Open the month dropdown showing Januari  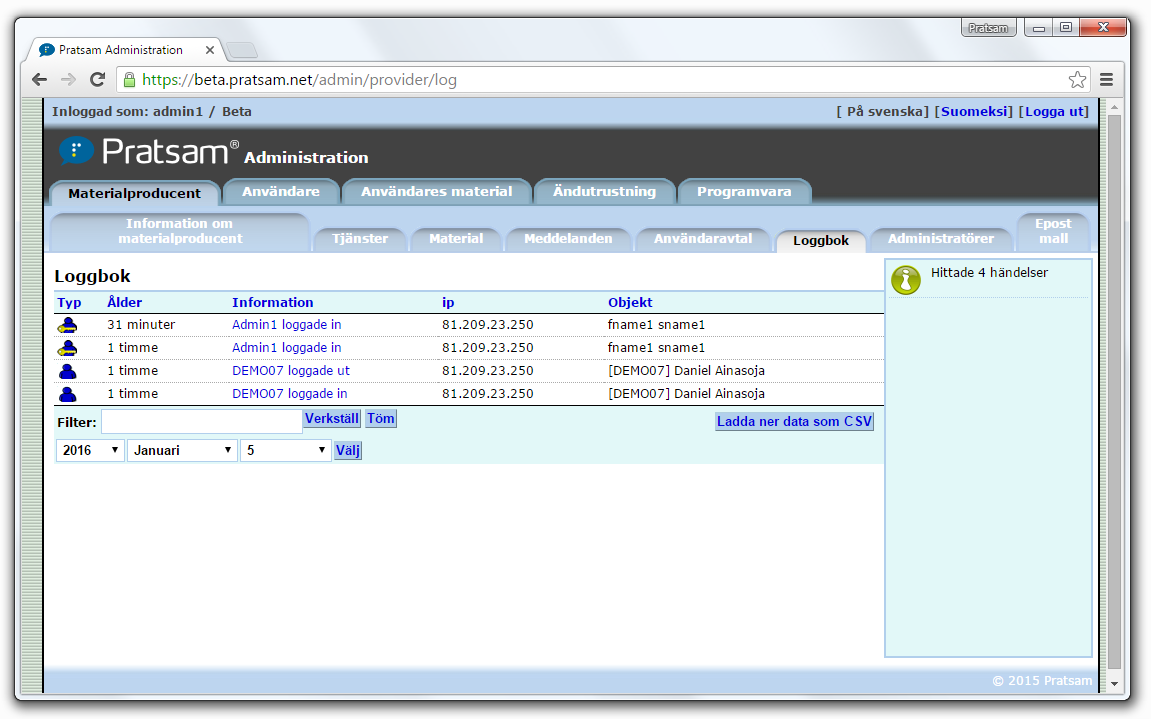180,450
